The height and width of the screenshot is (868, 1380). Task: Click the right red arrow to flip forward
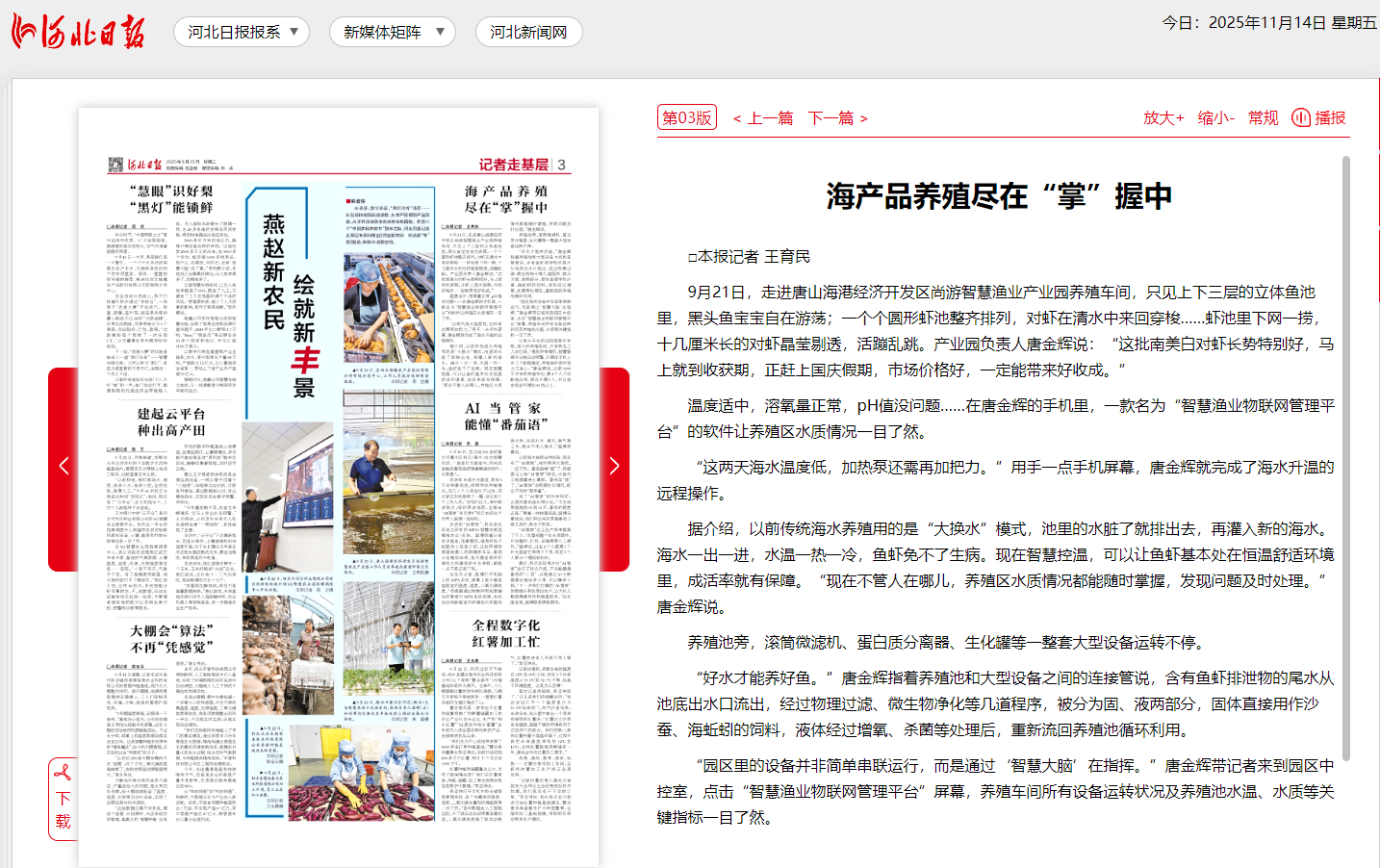[613, 465]
